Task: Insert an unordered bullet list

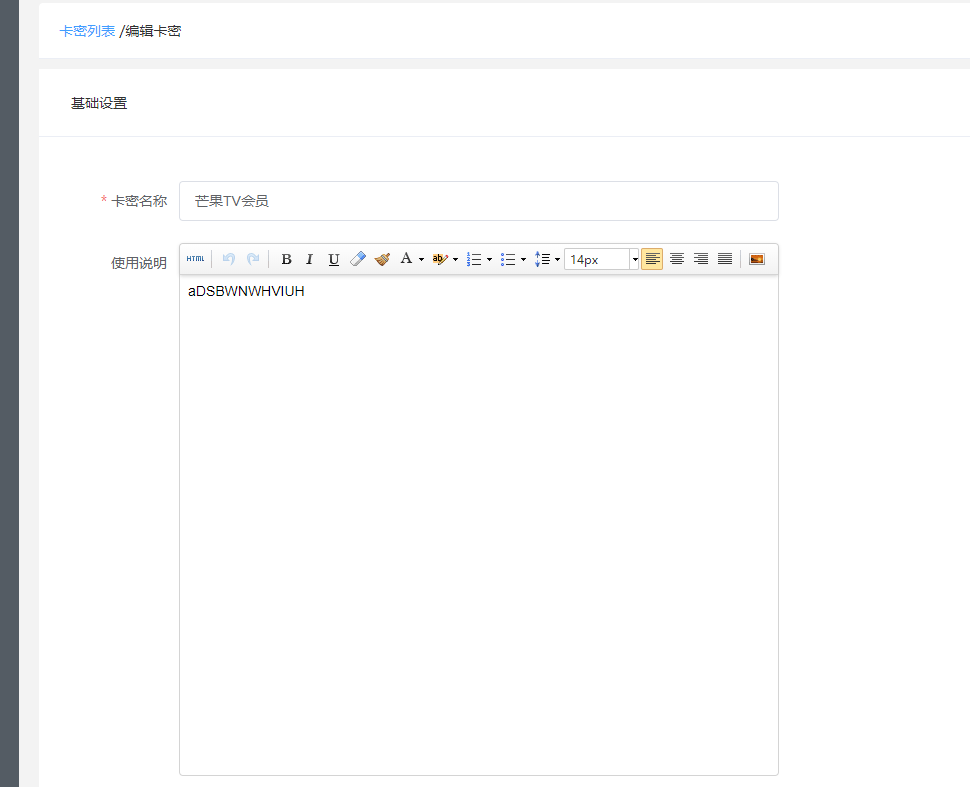Action: tap(508, 259)
